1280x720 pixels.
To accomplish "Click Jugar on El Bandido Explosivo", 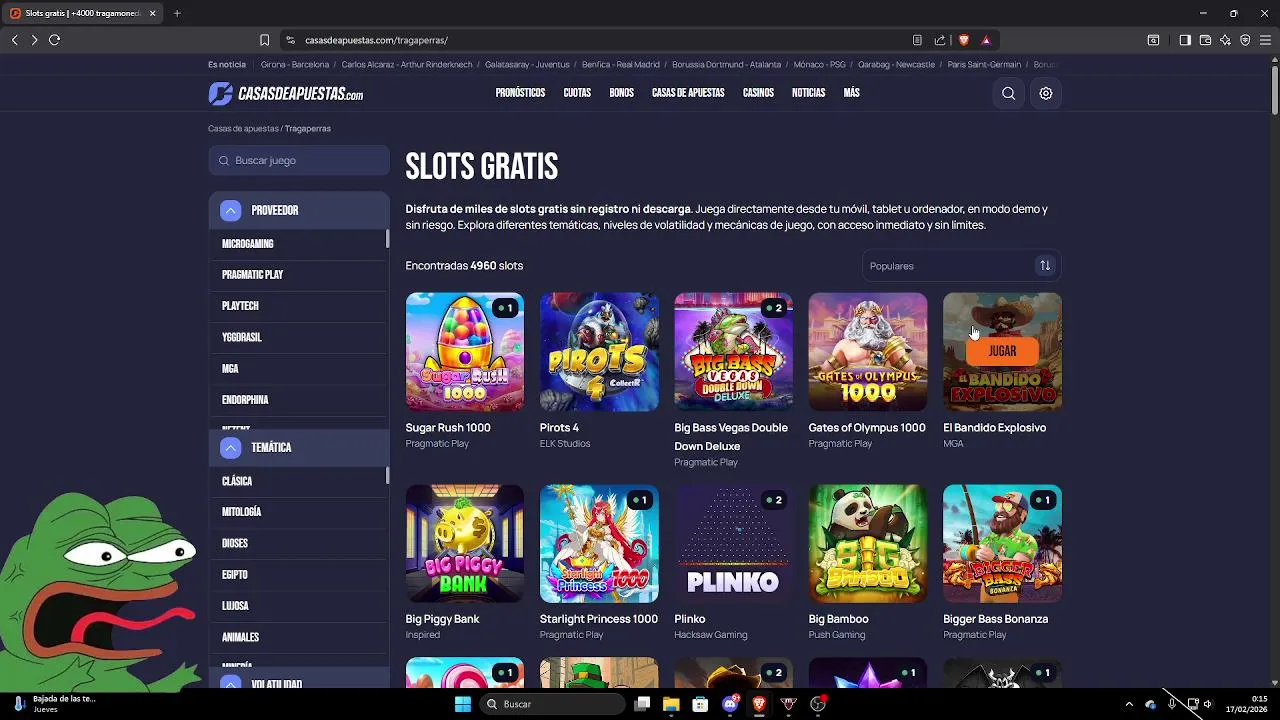I will click(x=1002, y=351).
